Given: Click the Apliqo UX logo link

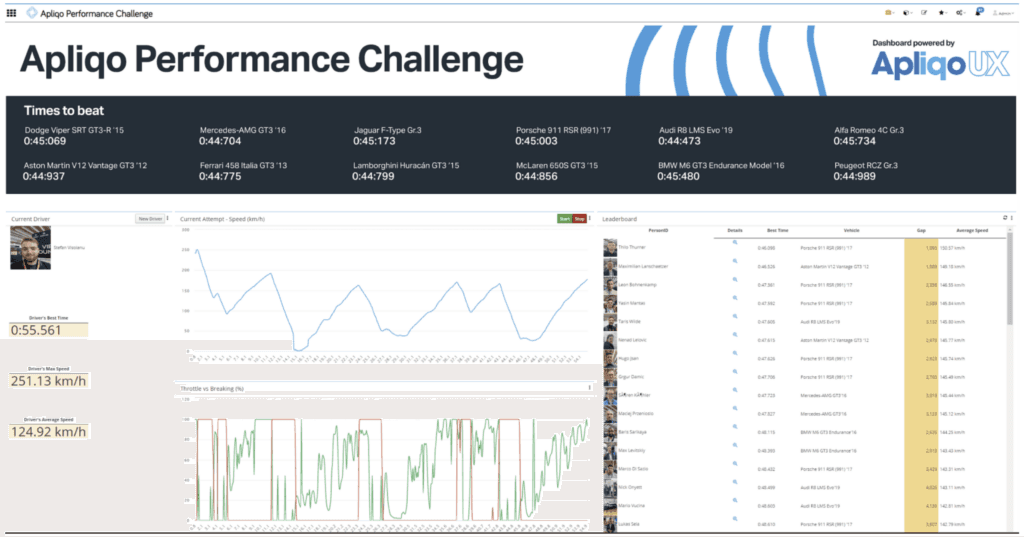Looking at the screenshot, I should (x=940, y=64).
